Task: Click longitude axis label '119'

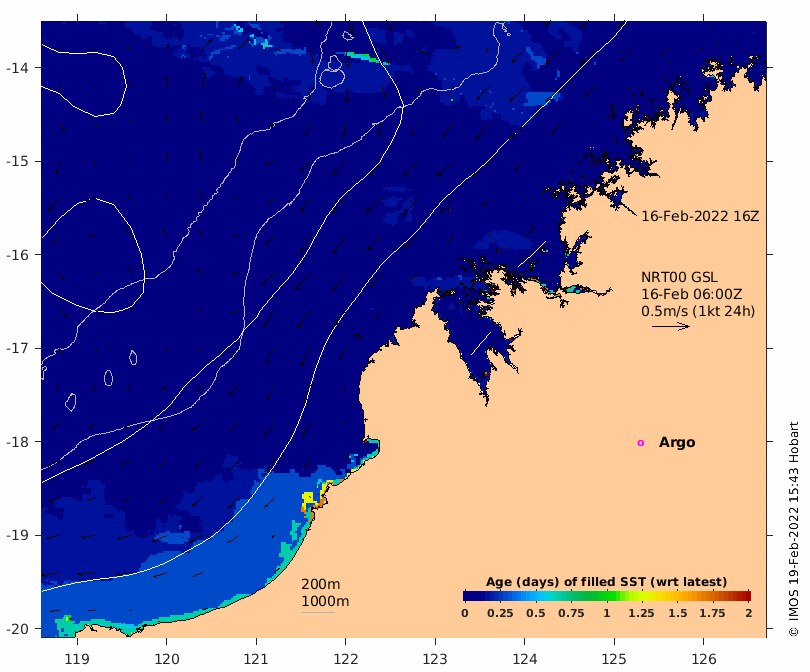Action: (77, 659)
